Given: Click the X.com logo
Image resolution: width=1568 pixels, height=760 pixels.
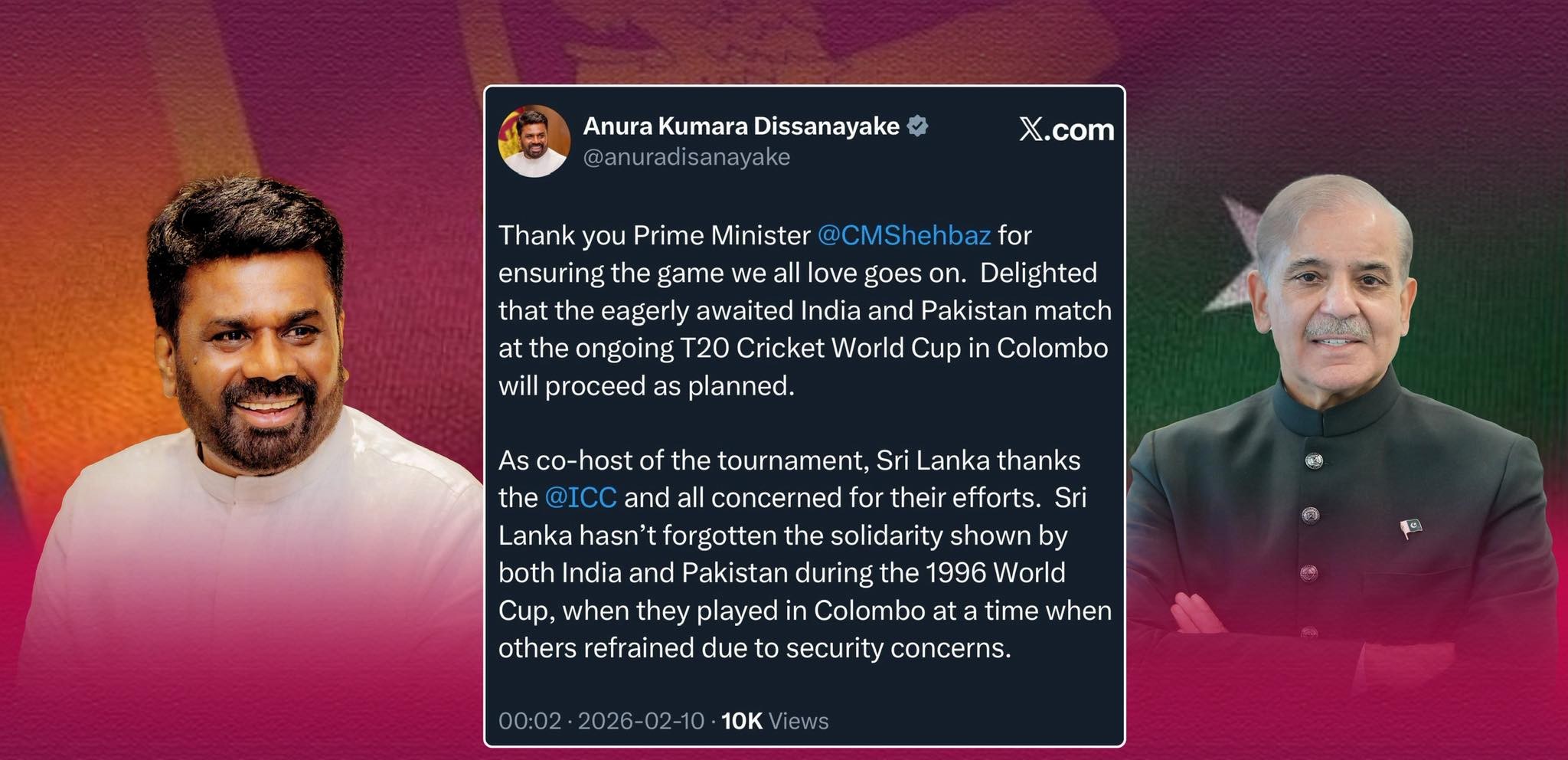Looking at the screenshot, I should (x=1067, y=129).
